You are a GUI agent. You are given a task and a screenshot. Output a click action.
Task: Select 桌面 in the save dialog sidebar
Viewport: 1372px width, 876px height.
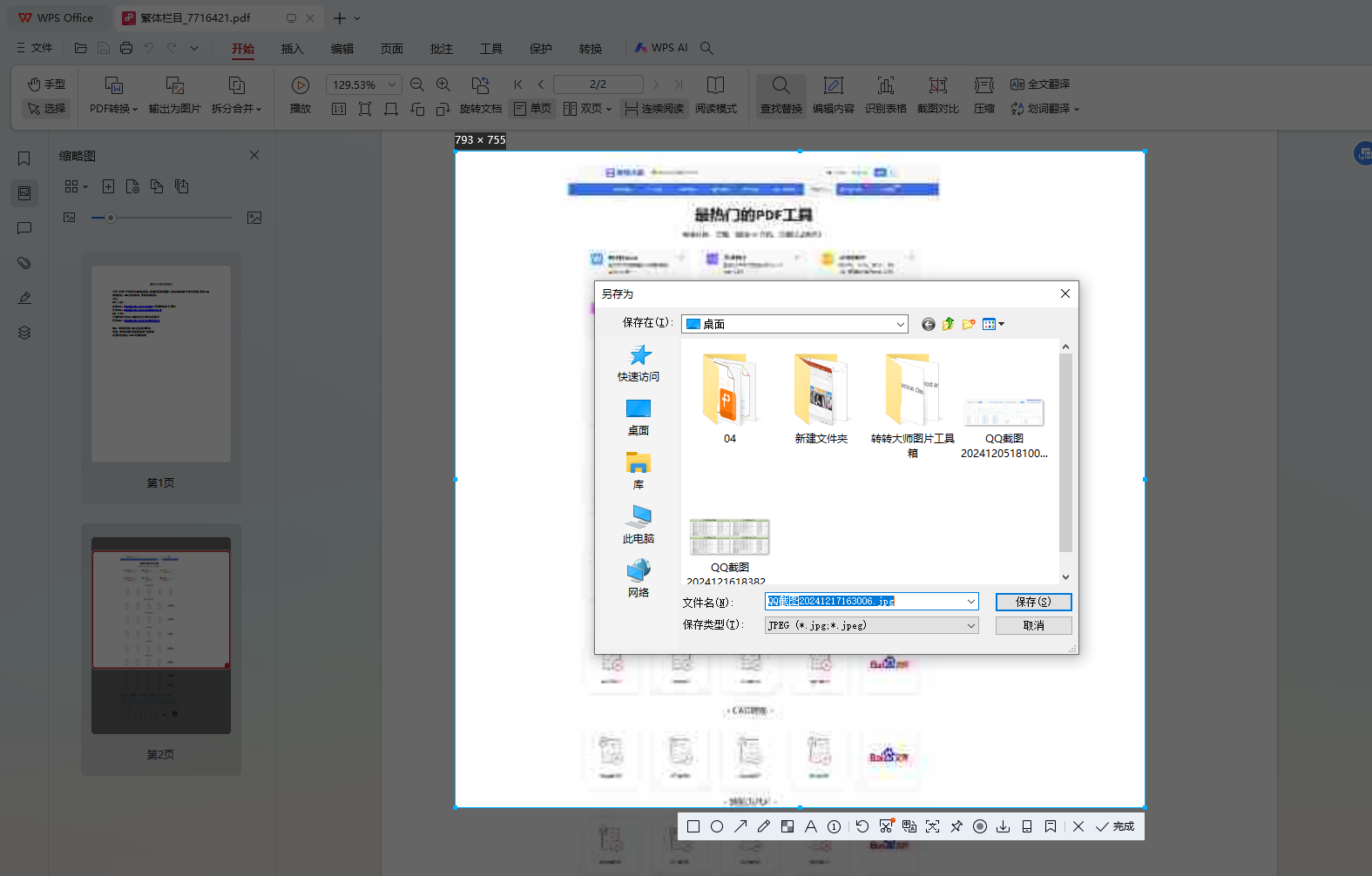pyautogui.click(x=639, y=417)
